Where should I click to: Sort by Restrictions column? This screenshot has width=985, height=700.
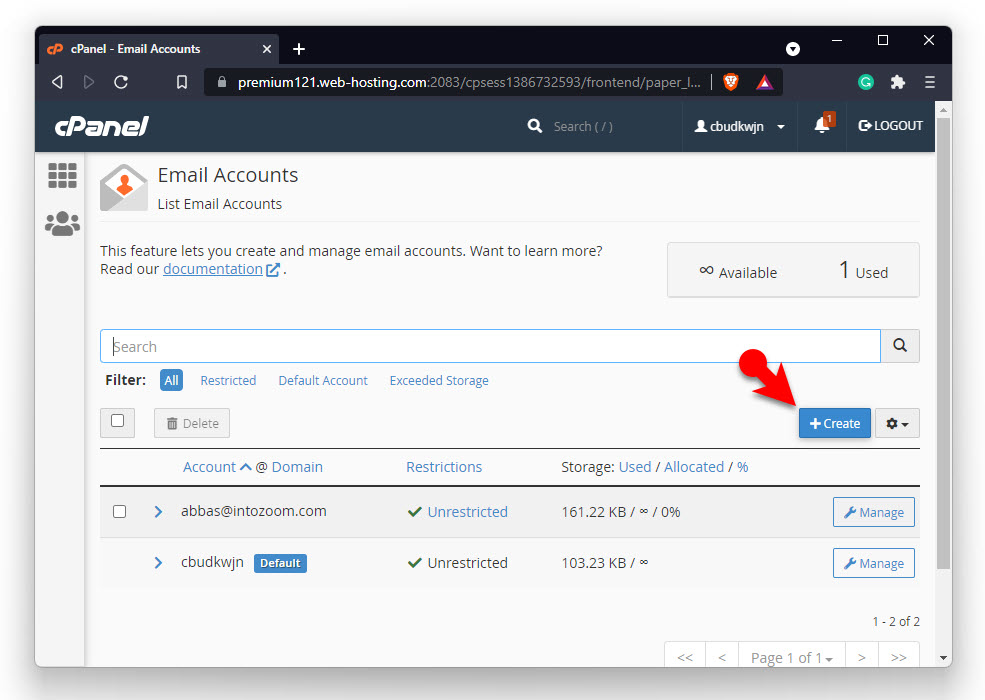444,467
